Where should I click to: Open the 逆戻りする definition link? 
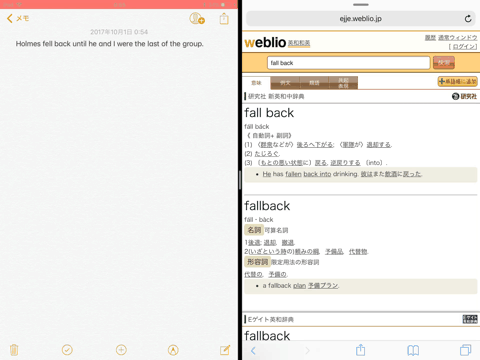coord(345,163)
